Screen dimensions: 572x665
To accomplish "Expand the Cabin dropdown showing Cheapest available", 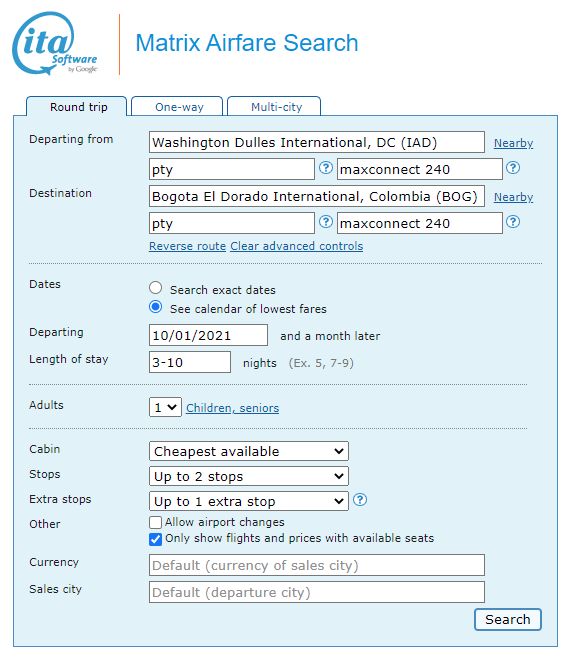I will [249, 451].
